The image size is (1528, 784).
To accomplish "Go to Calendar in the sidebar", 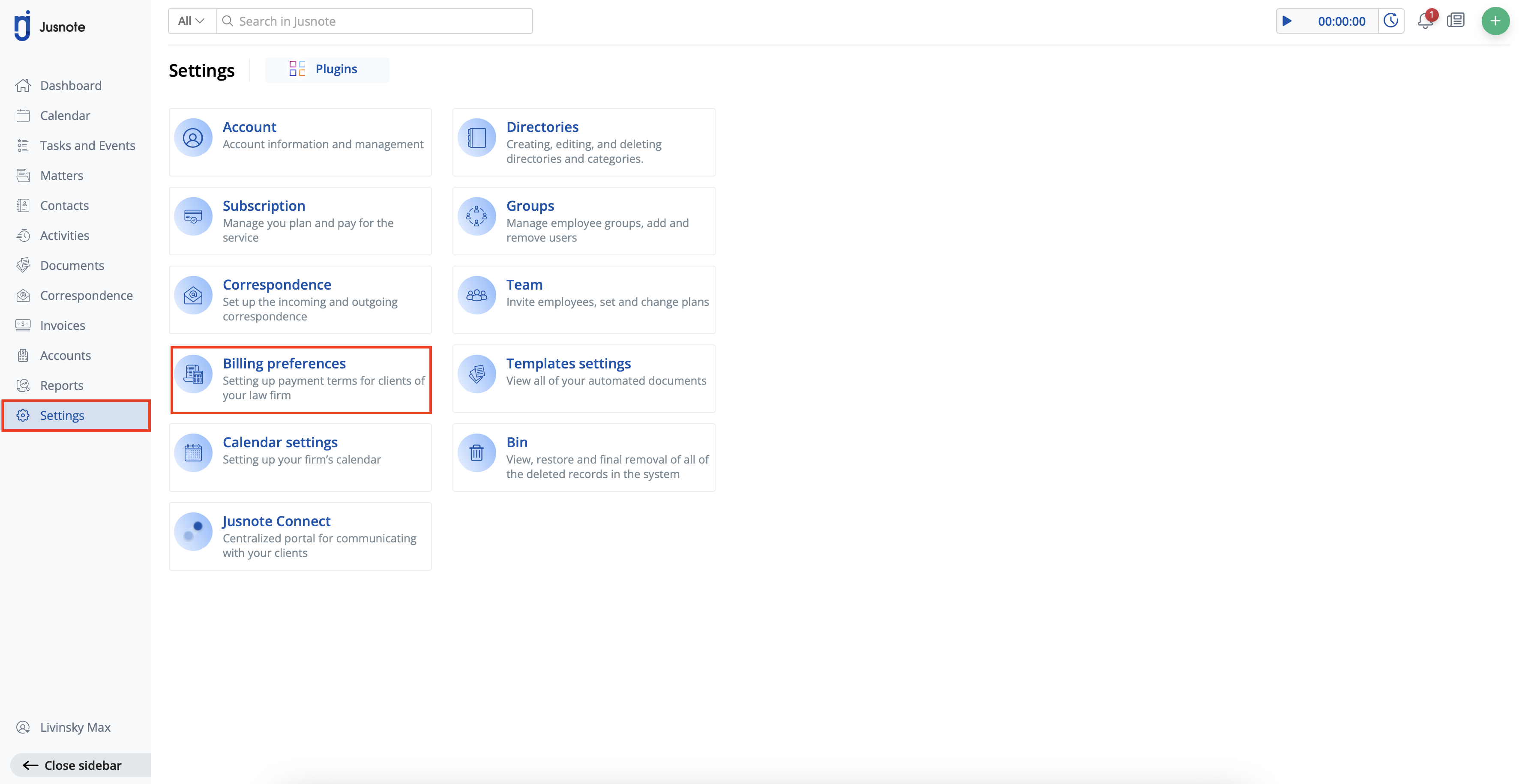I will tap(65, 116).
